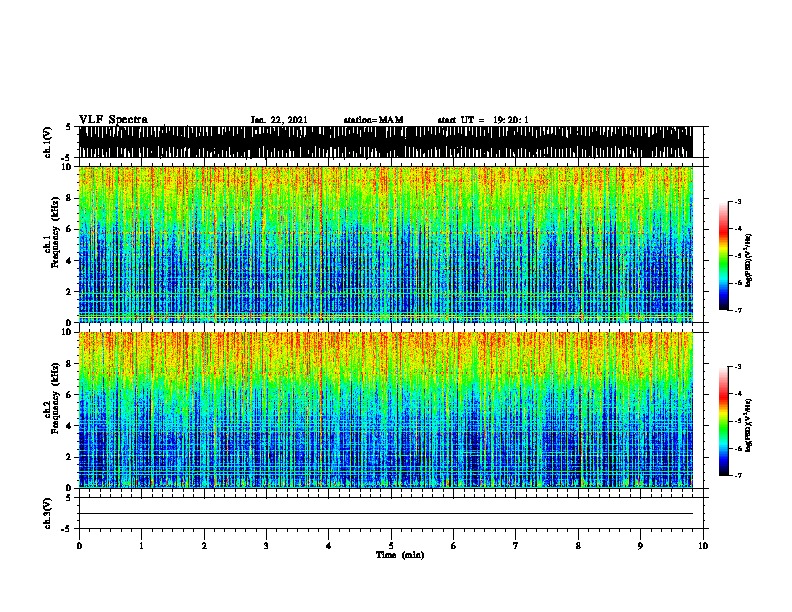
Task: Click the "10" tick on the time axis
Action: 703,546
